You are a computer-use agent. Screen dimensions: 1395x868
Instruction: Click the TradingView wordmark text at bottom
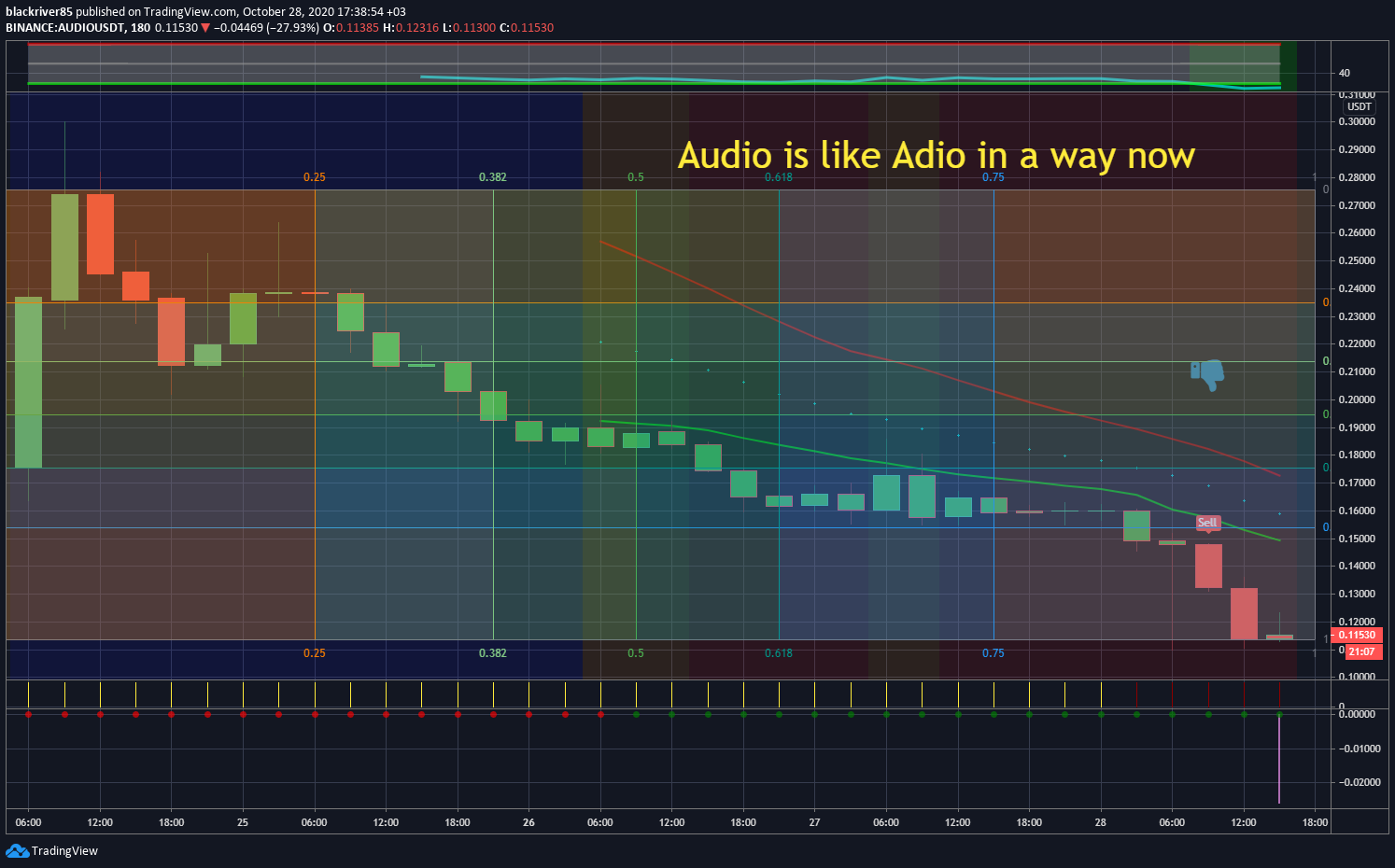click(x=64, y=850)
